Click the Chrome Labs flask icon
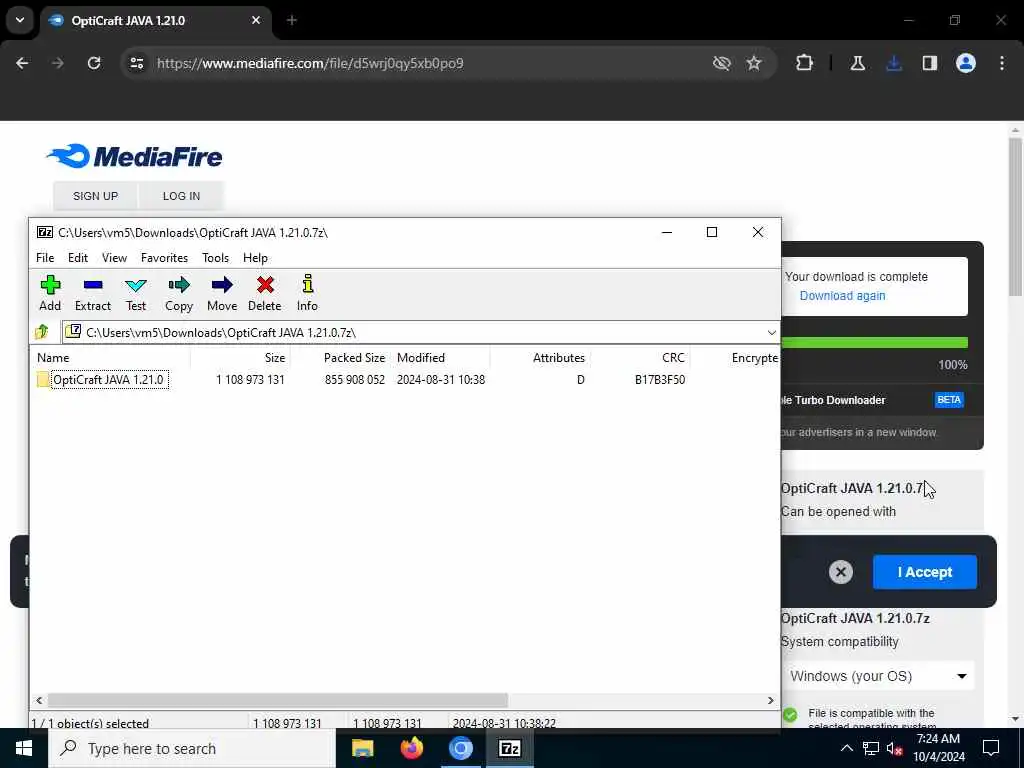The height and width of the screenshot is (768, 1024). (857, 63)
